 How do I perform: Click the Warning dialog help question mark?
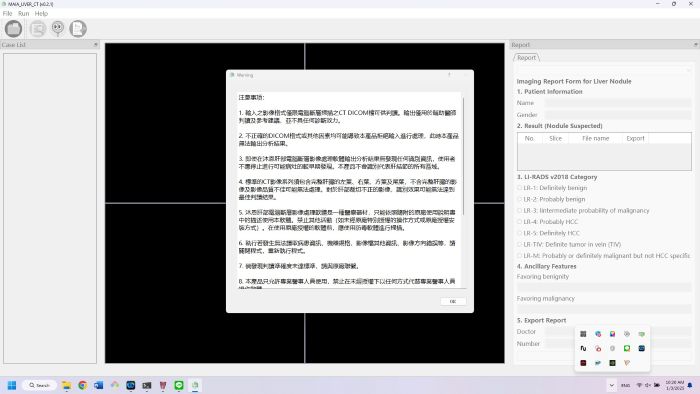tap(449, 75)
